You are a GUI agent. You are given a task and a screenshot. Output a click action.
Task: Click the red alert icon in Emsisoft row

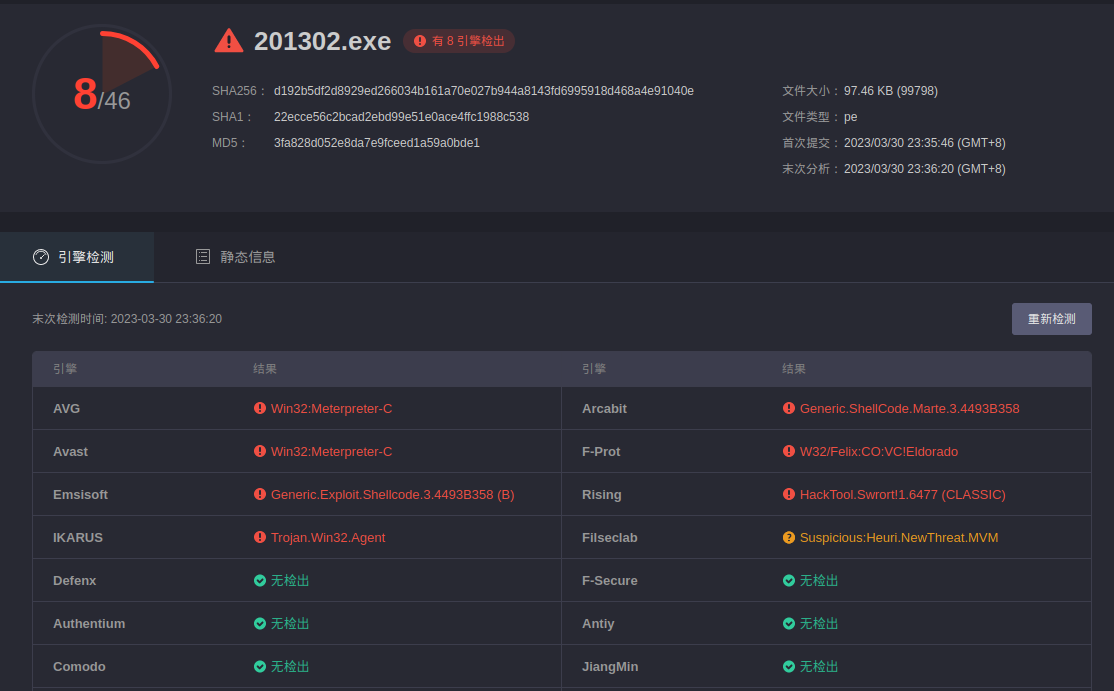260,494
